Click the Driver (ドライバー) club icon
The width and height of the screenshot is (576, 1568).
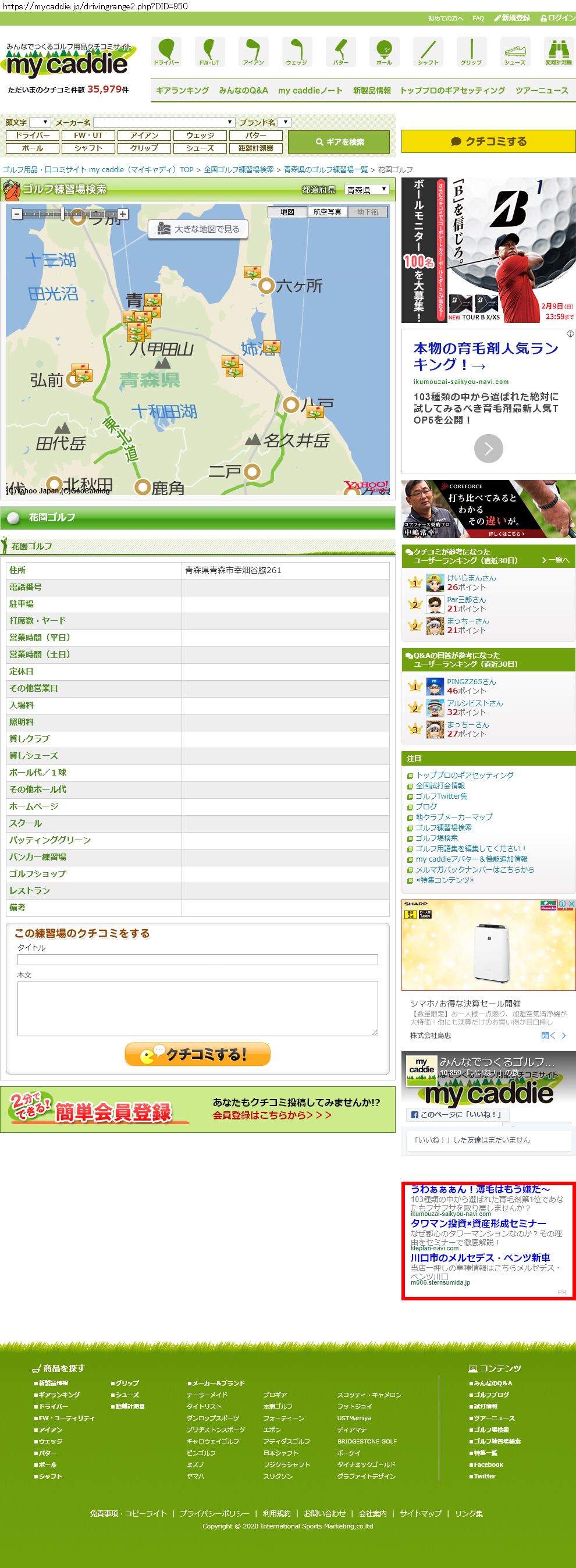(x=166, y=51)
